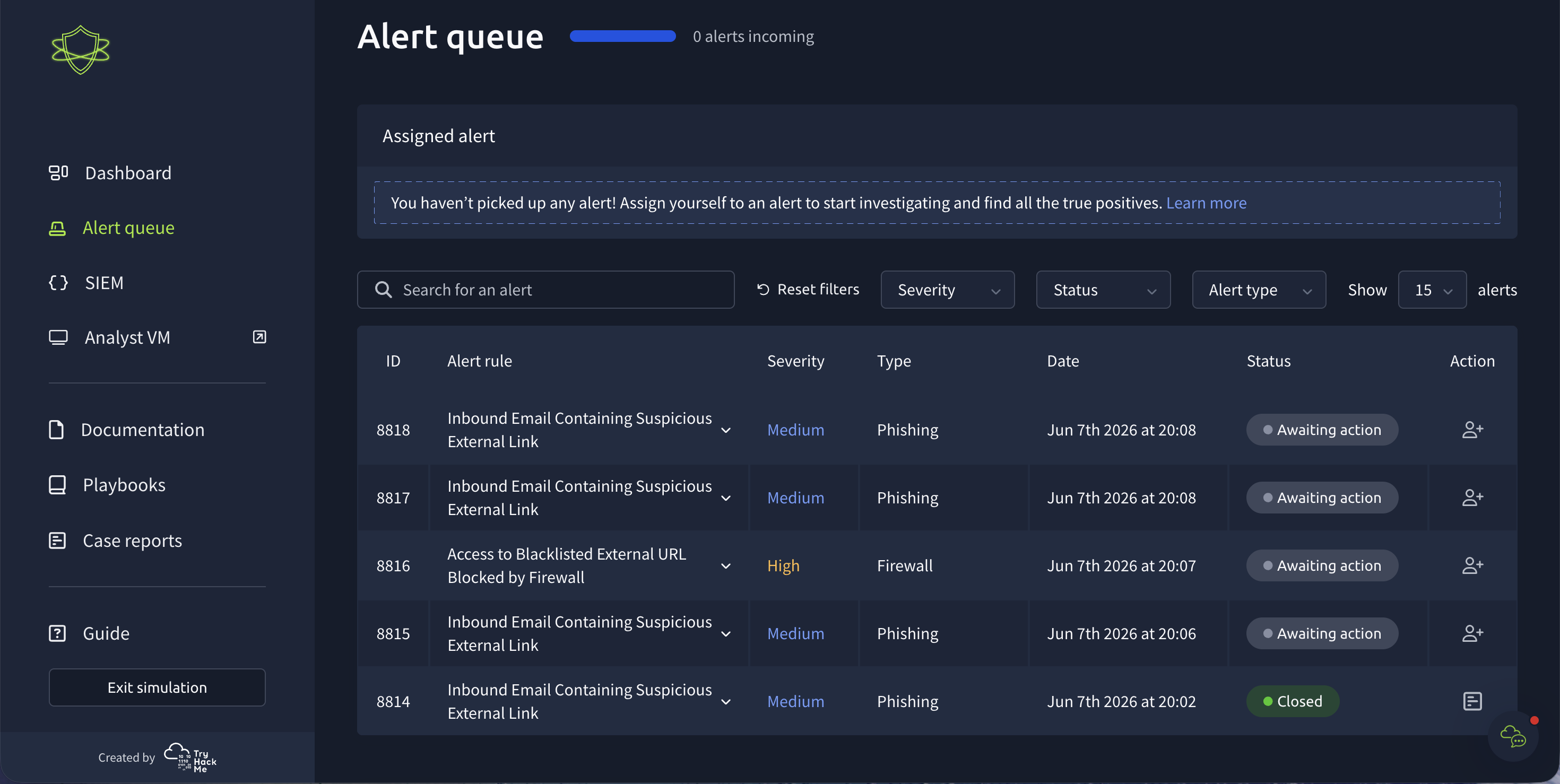The height and width of the screenshot is (784, 1560).
Task: Click Awaiting action badge for 8815
Action: click(x=1322, y=633)
